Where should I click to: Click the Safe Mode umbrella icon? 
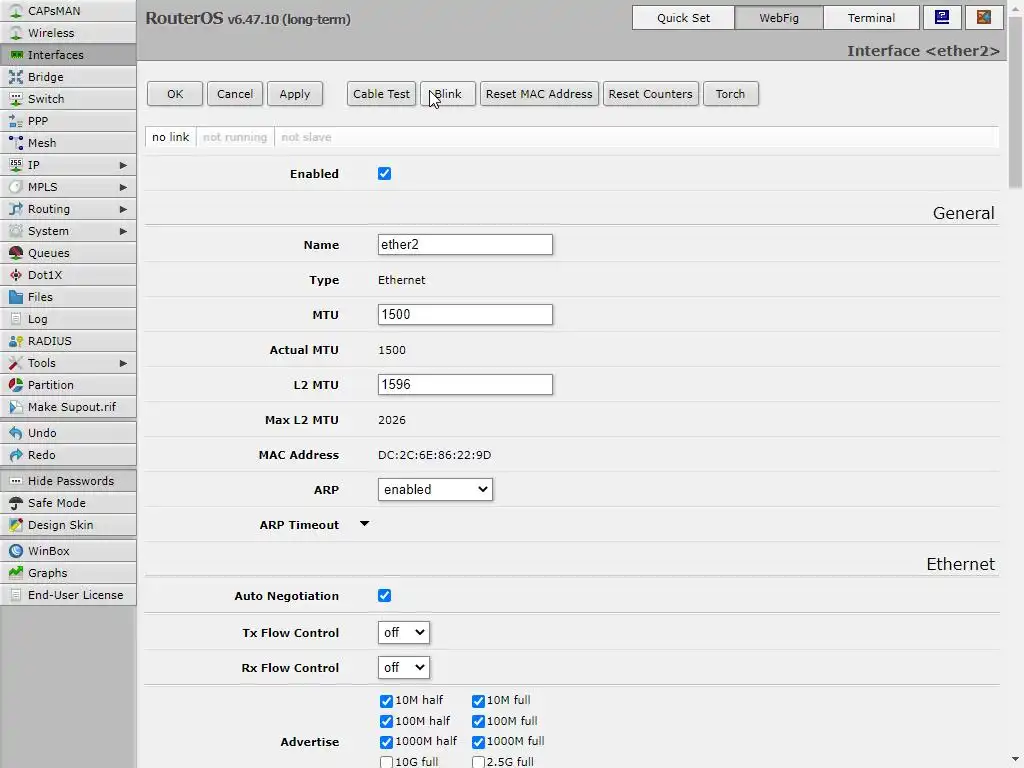(16, 503)
